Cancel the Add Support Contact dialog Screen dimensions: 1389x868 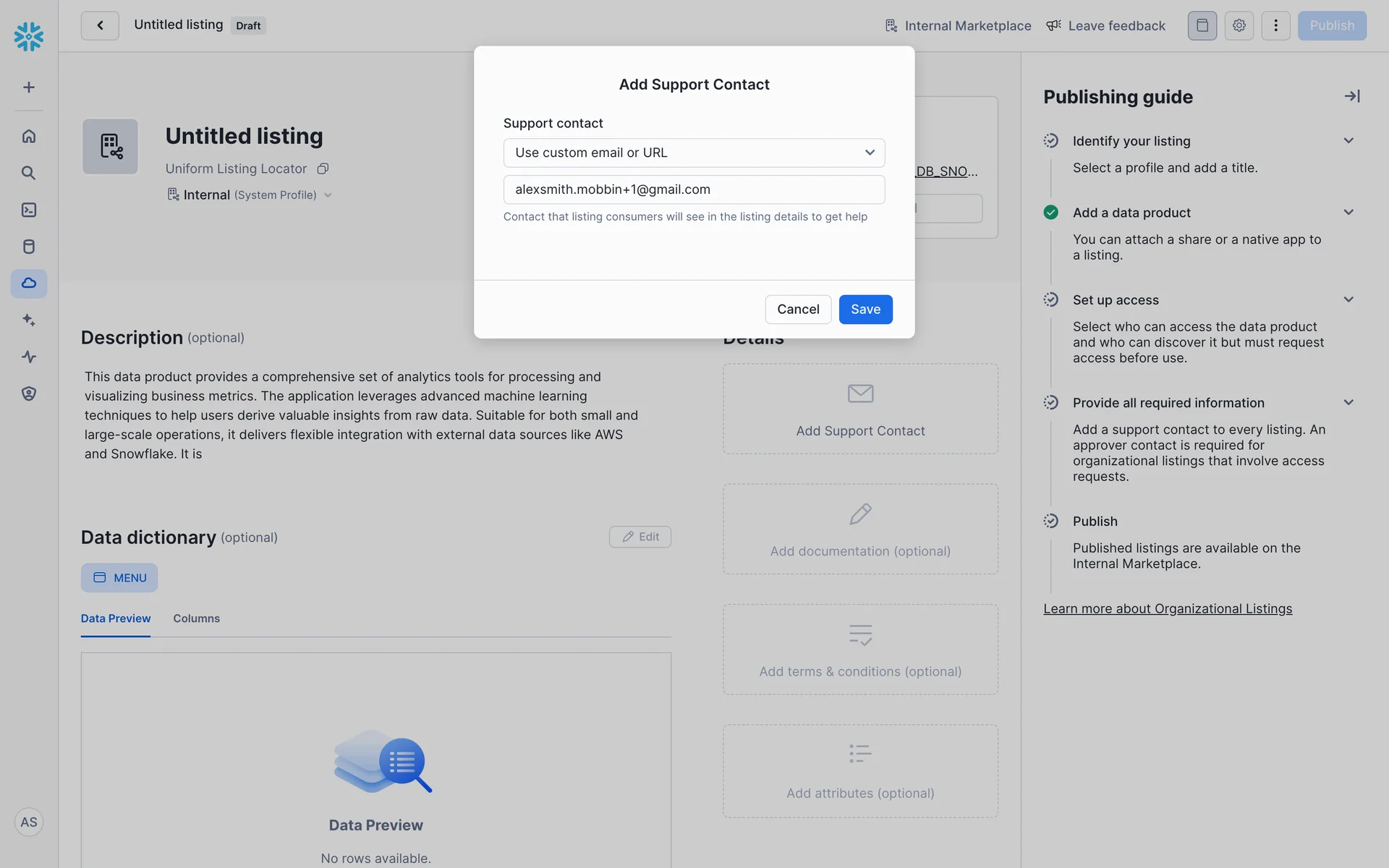tap(798, 310)
